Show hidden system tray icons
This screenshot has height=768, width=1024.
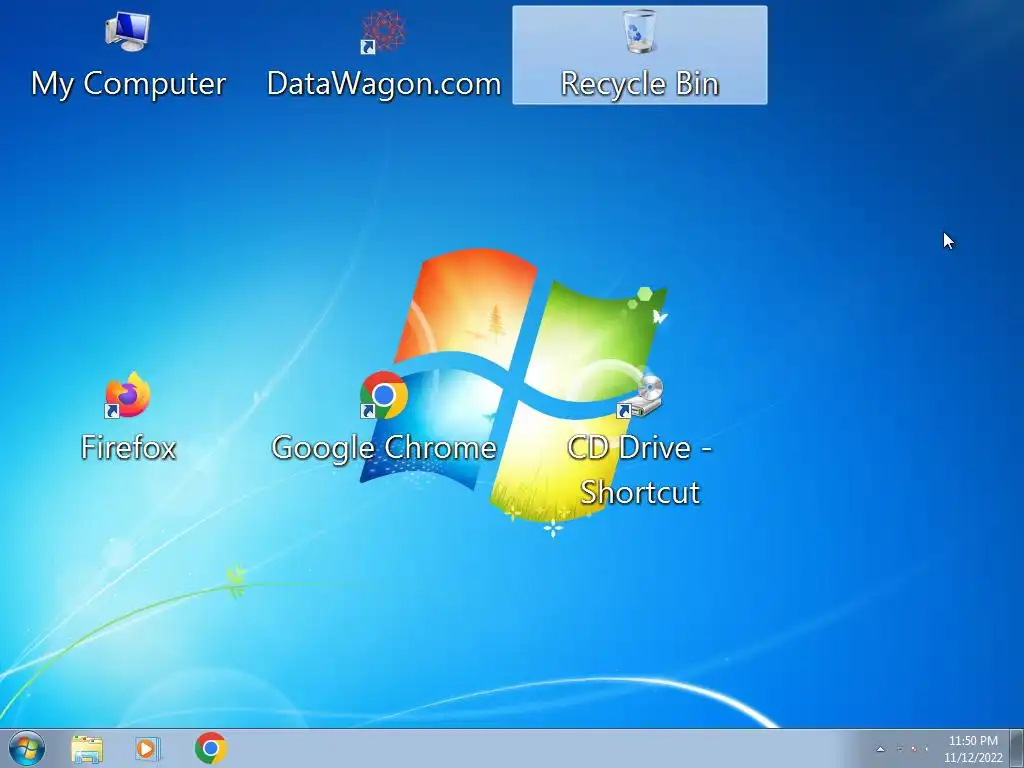(880, 749)
